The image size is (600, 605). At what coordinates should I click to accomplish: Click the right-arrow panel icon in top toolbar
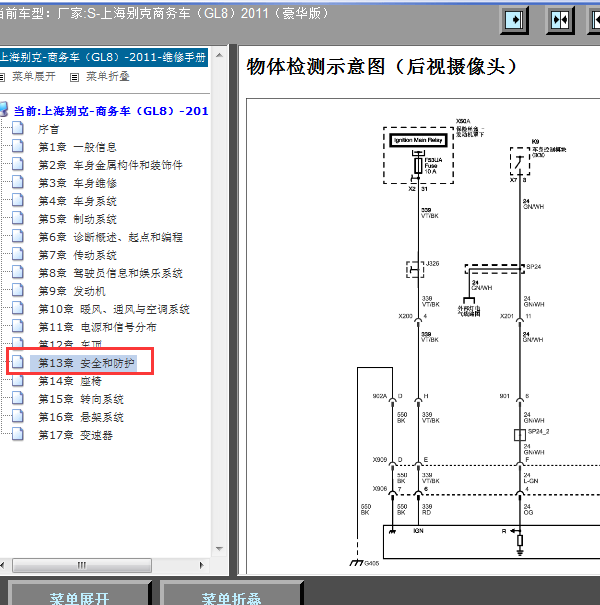tap(514, 20)
